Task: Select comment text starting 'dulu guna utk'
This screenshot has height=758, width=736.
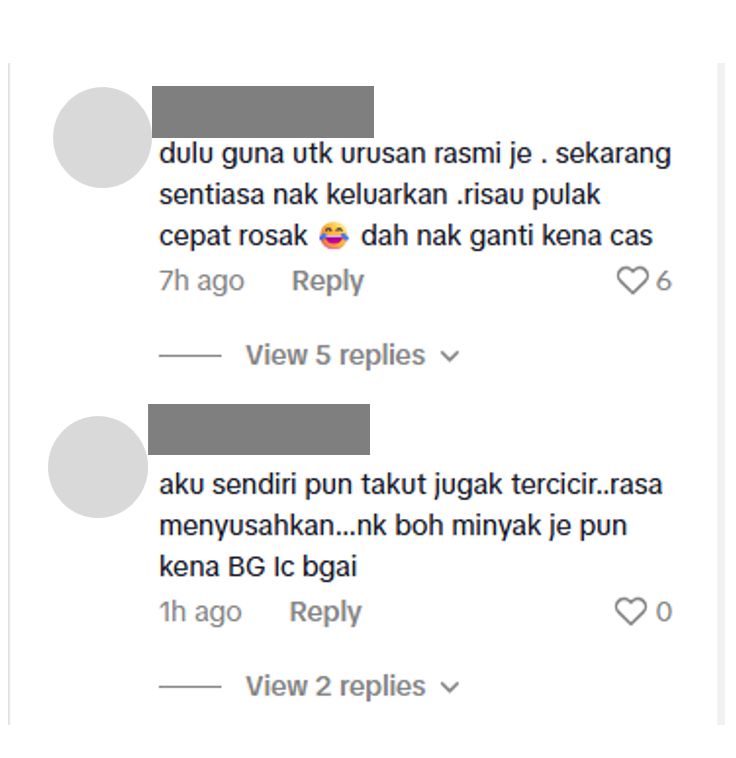Action: (x=415, y=195)
